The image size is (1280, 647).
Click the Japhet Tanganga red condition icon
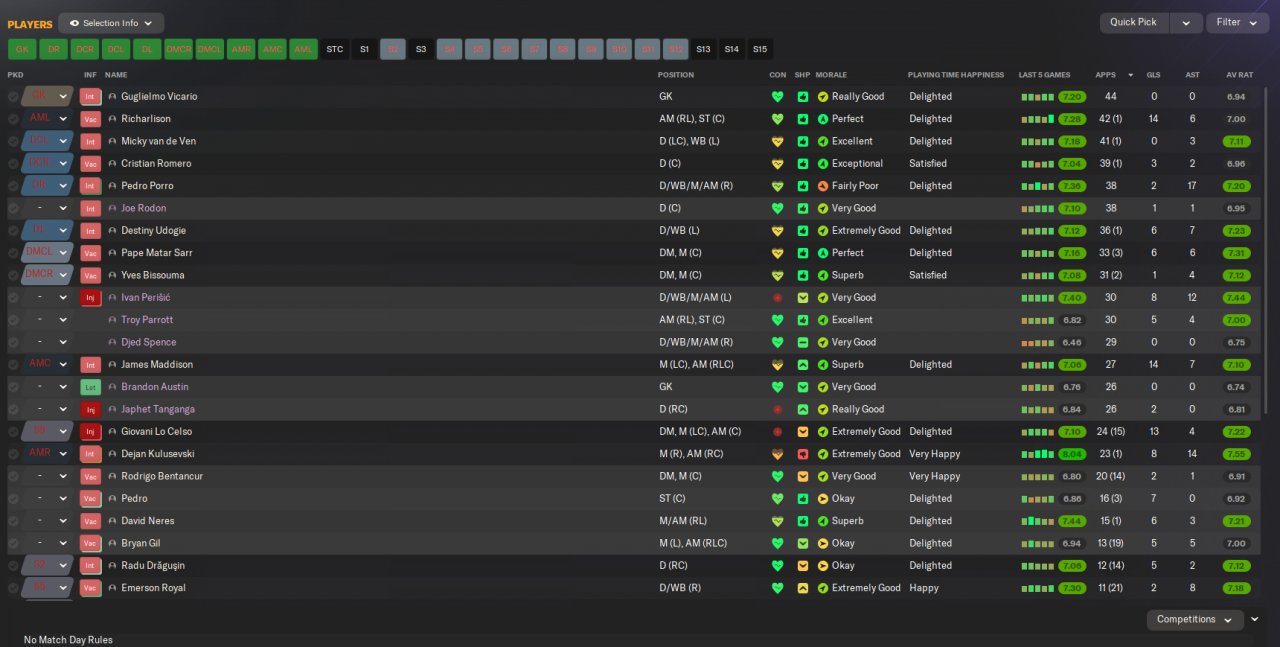click(777, 409)
